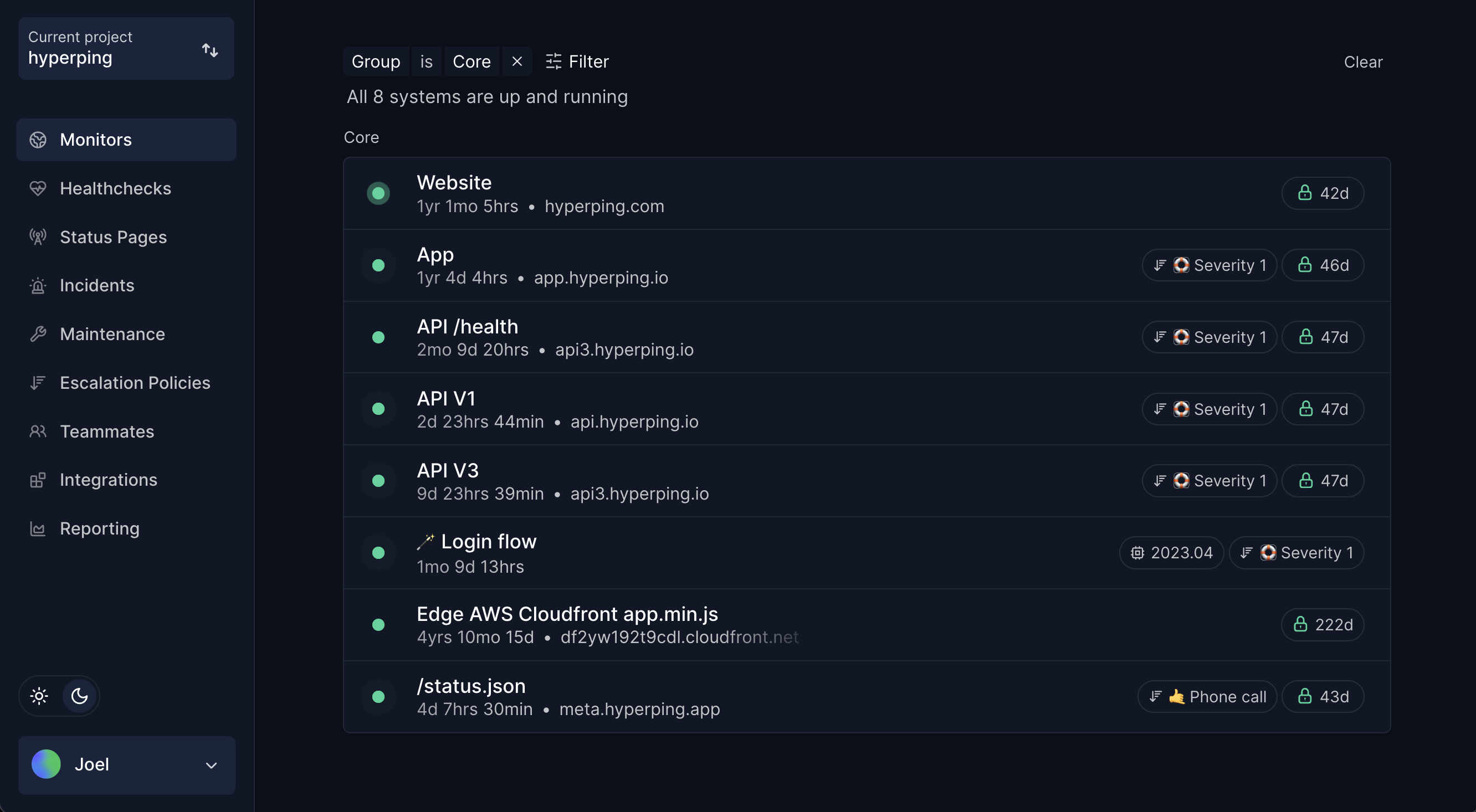This screenshot has height=812, width=1476.
Task: Remove the Group is Core filter
Action: click(x=517, y=61)
